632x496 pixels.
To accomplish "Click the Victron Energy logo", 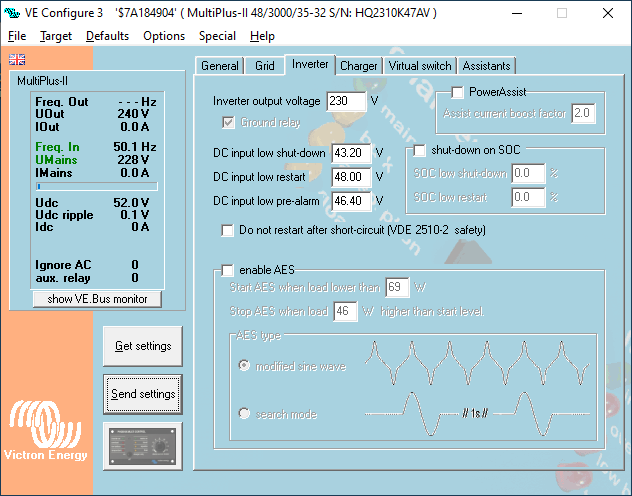I will pyautogui.click(x=46, y=430).
